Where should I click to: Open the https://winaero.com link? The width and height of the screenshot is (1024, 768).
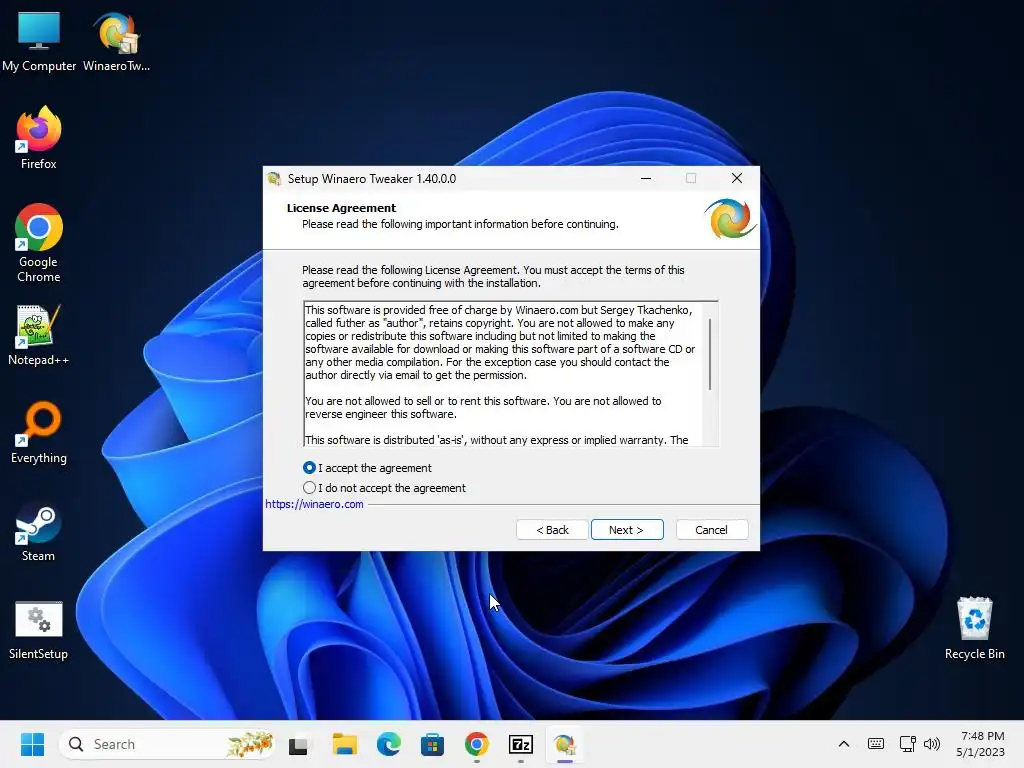coord(314,504)
